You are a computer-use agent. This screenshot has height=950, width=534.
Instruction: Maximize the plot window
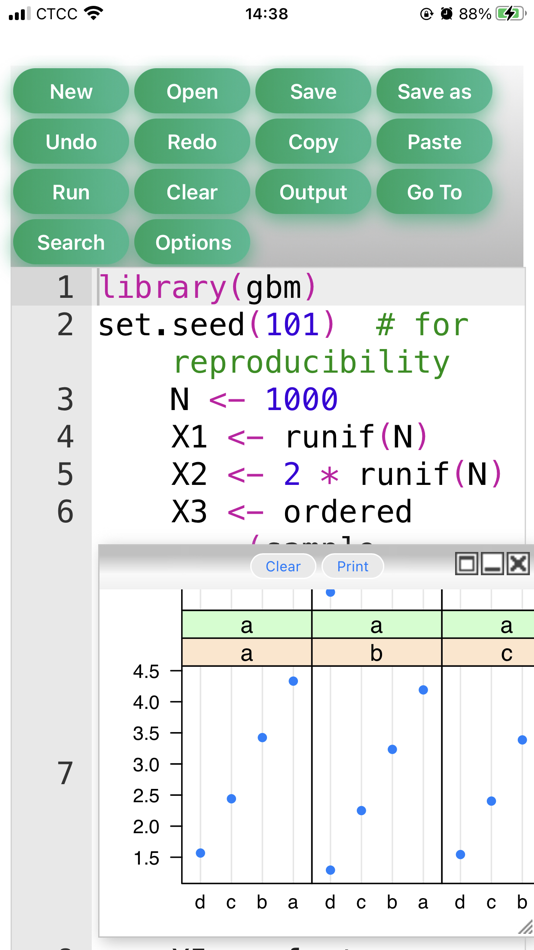click(x=466, y=564)
